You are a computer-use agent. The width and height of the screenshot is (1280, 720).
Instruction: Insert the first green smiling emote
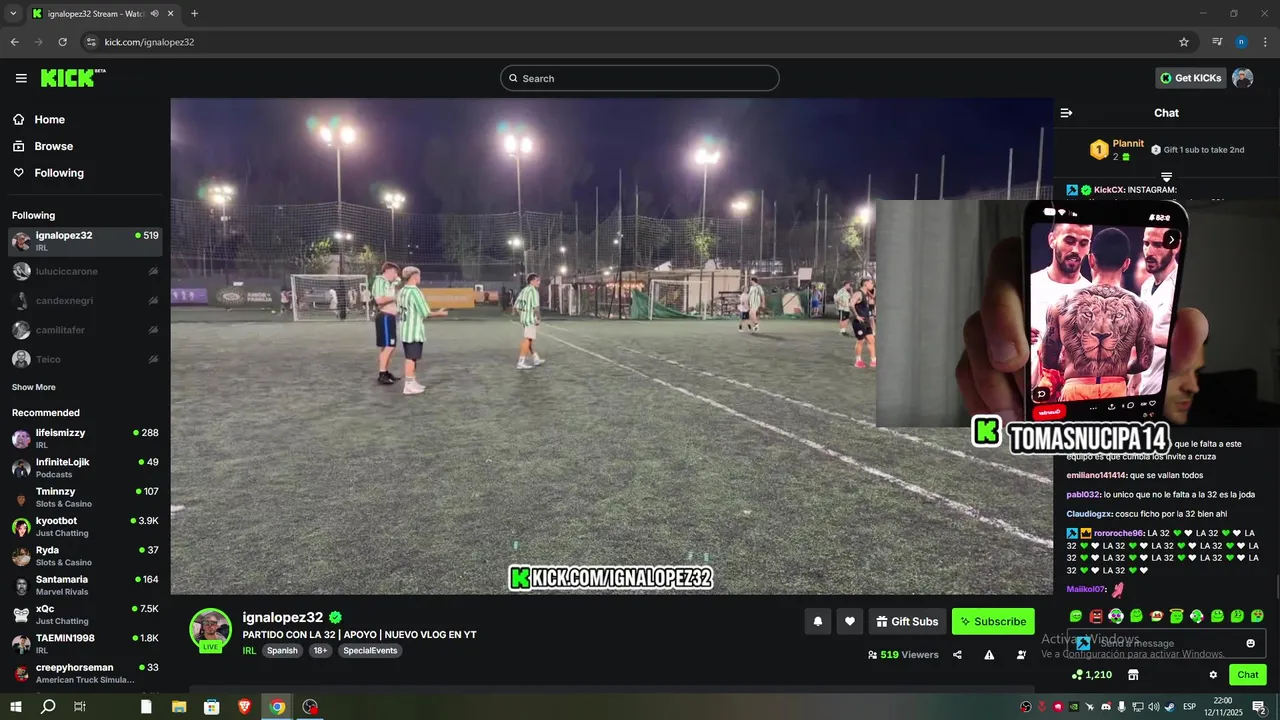pos(1076,616)
